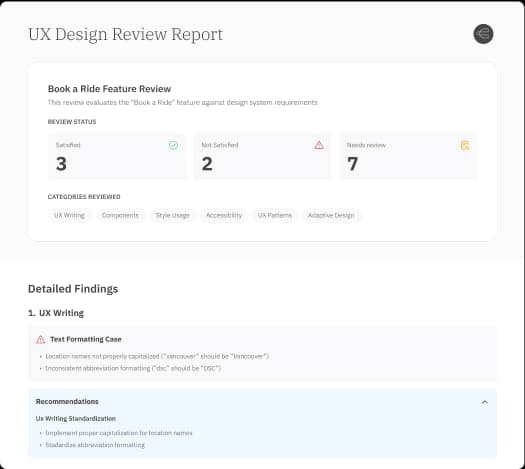
Task: Click the yellow document icon in Needs review card
Action: coord(465,145)
